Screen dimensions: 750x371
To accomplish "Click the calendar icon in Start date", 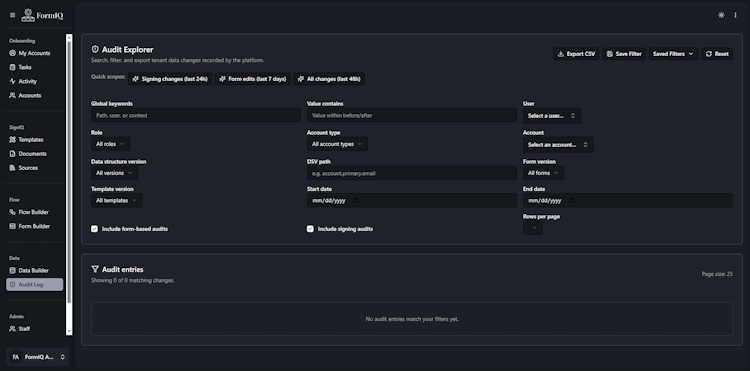I will tap(355, 200).
